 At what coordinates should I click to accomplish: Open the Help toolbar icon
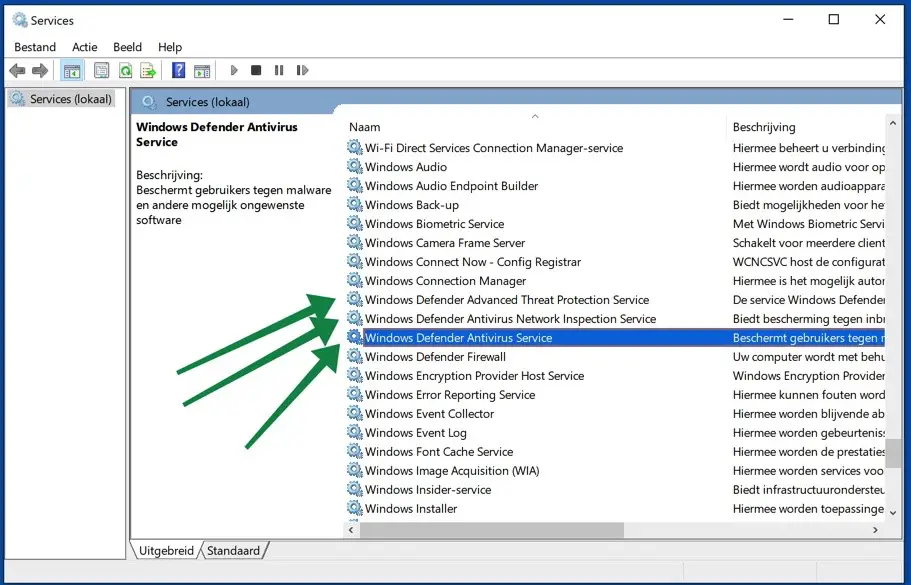pyautogui.click(x=178, y=71)
